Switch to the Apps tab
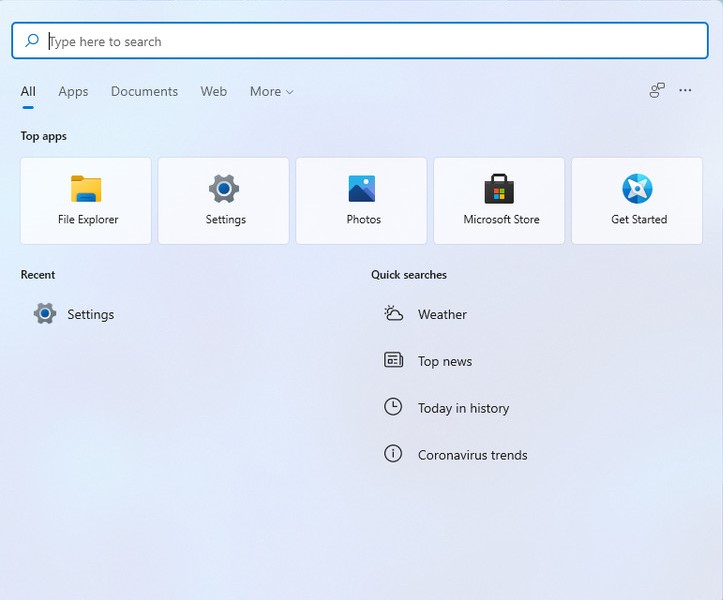This screenshot has width=723, height=600. [73, 91]
